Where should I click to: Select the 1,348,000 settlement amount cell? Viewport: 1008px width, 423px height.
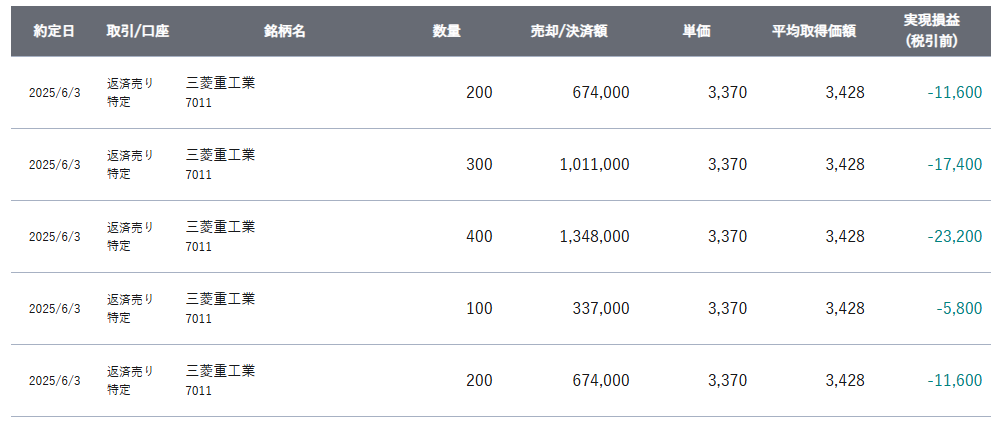[x=594, y=237]
